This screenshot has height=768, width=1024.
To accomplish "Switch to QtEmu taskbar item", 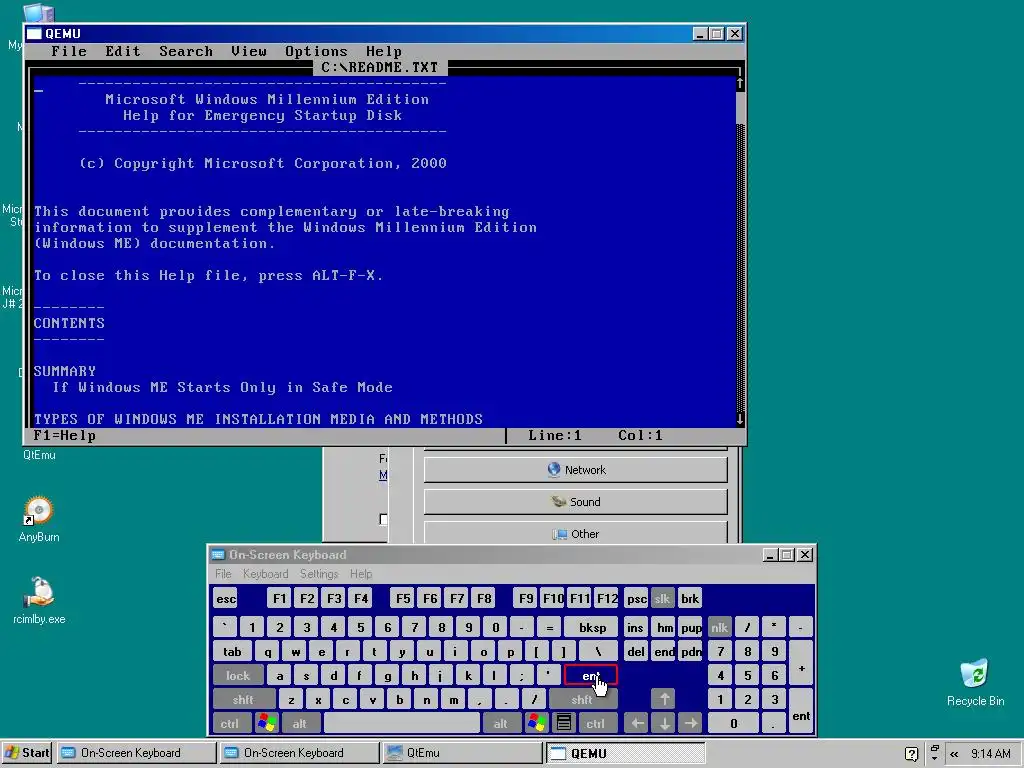I will 461,752.
